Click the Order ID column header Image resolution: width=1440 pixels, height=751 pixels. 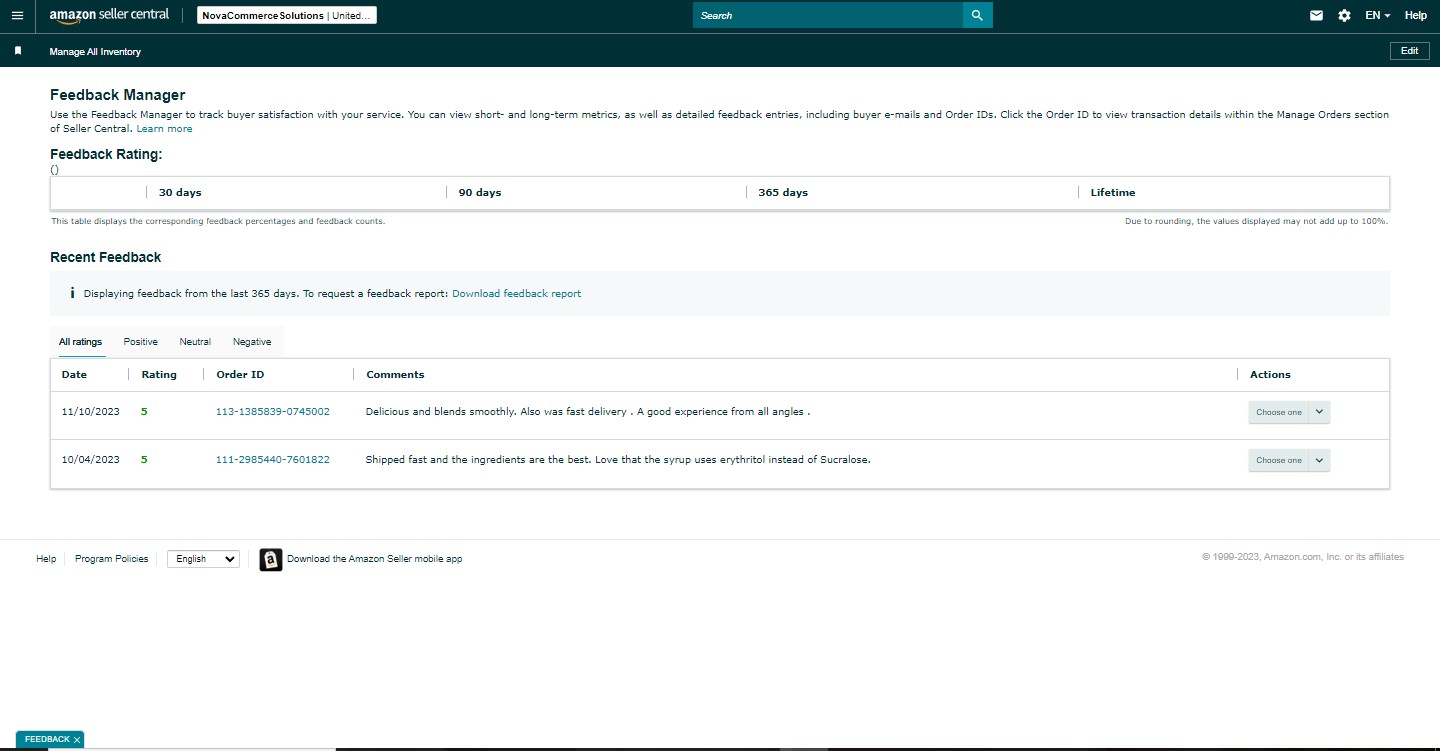tap(240, 375)
